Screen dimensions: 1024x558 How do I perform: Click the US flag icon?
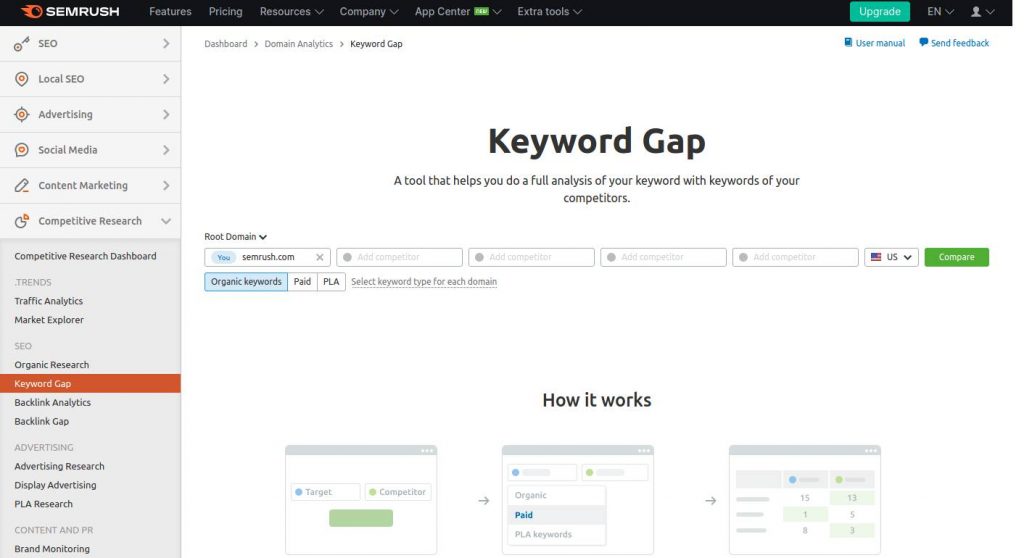[x=876, y=257]
